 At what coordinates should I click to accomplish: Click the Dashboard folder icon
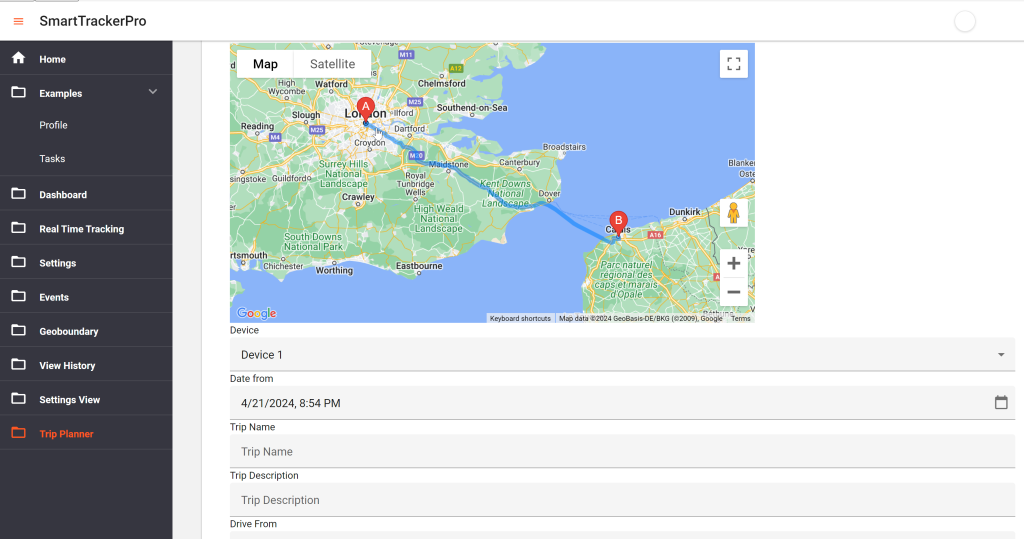point(18,193)
